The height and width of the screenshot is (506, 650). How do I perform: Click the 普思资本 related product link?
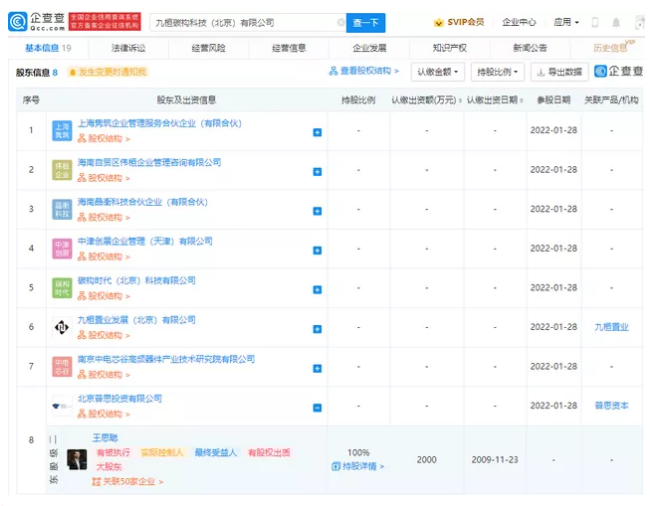611,406
